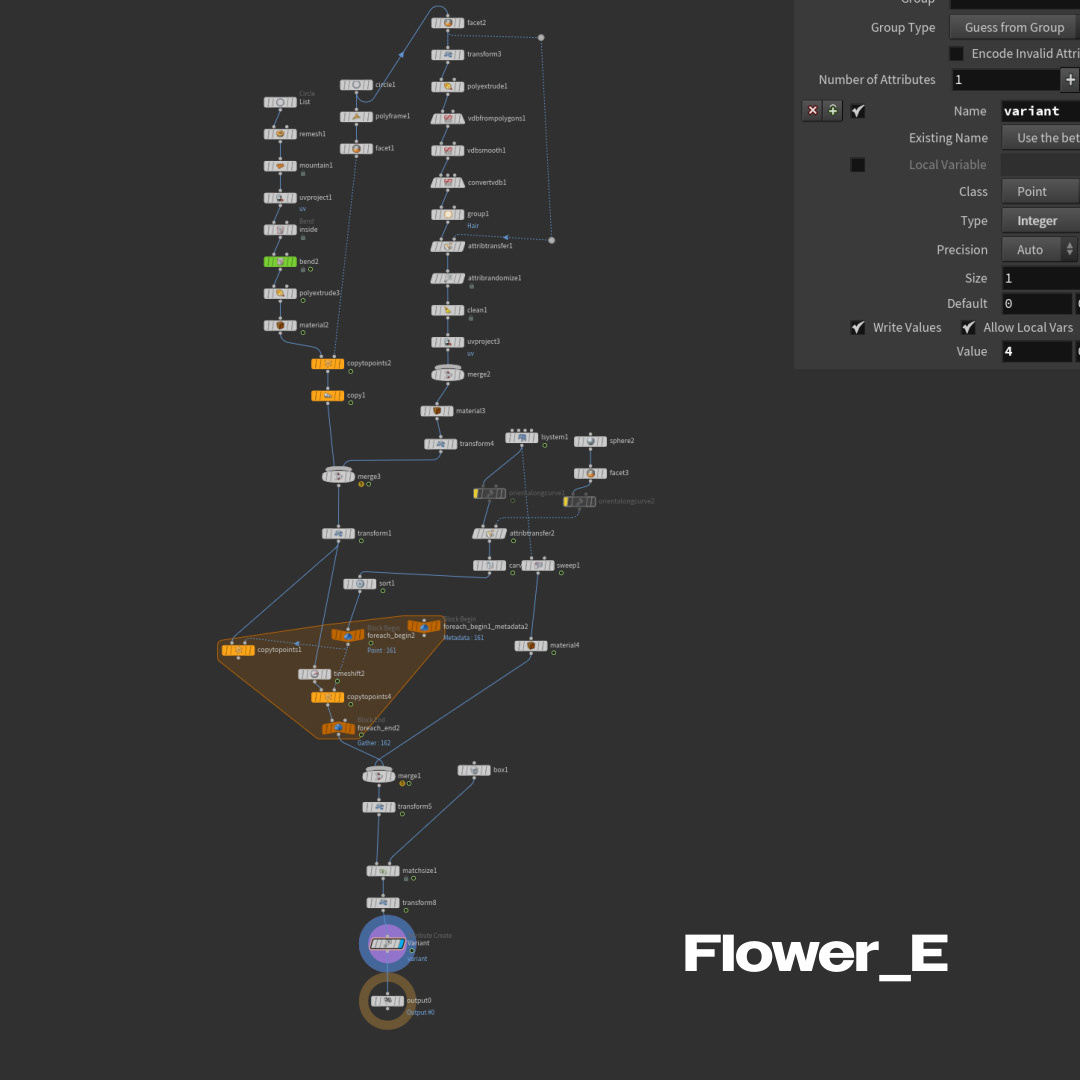The image size is (1080, 1080).
Task: Click the Default value field
Action: coord(1037,304)
